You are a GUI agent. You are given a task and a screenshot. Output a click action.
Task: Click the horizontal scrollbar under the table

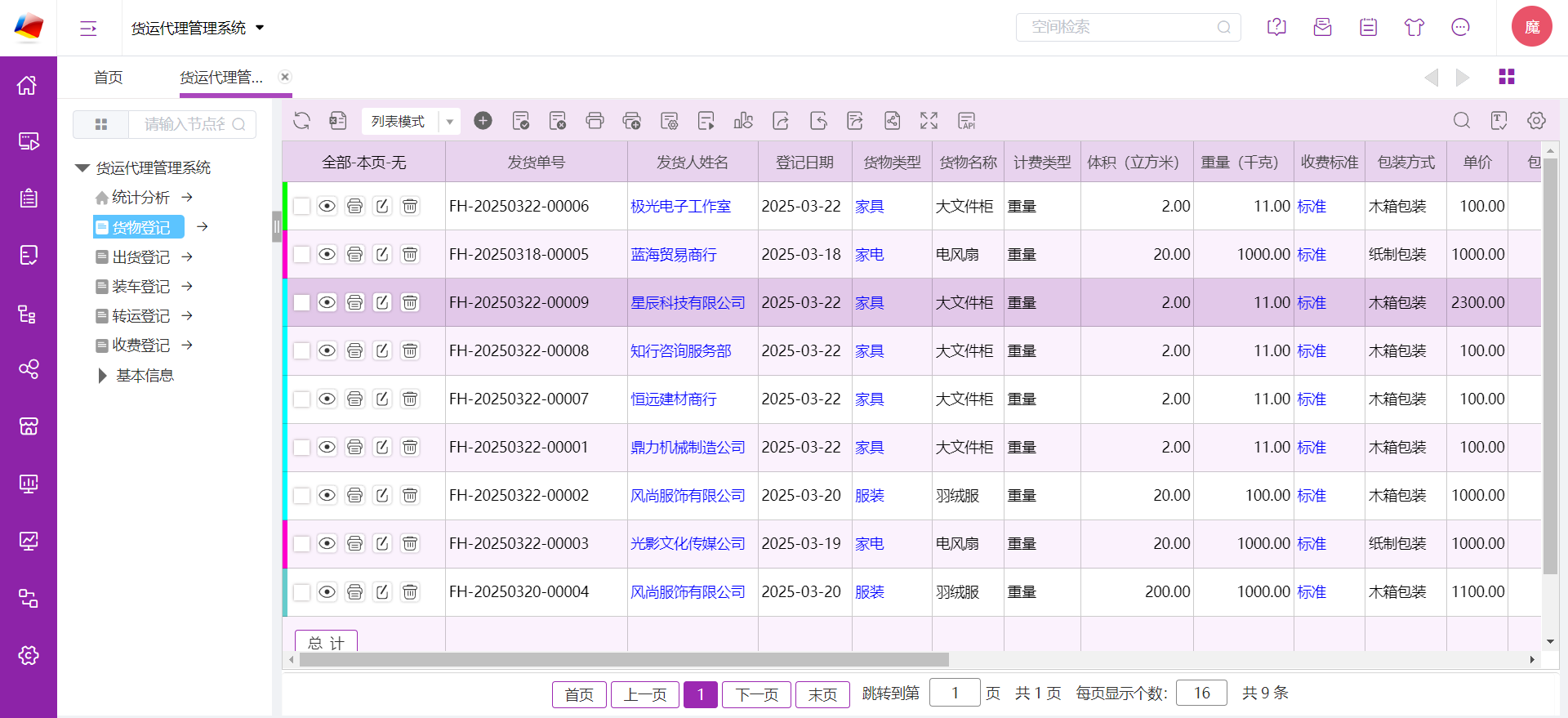pyautogui.click(x=624, y=659)
